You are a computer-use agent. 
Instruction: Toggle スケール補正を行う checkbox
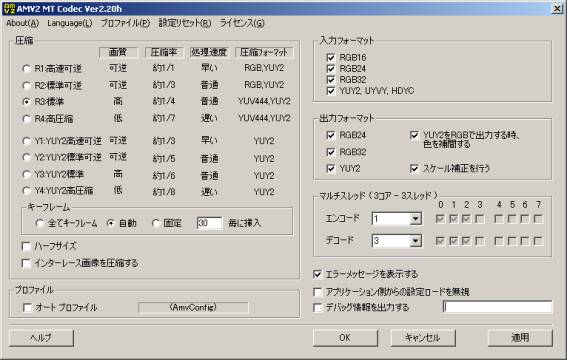(414, 169)
